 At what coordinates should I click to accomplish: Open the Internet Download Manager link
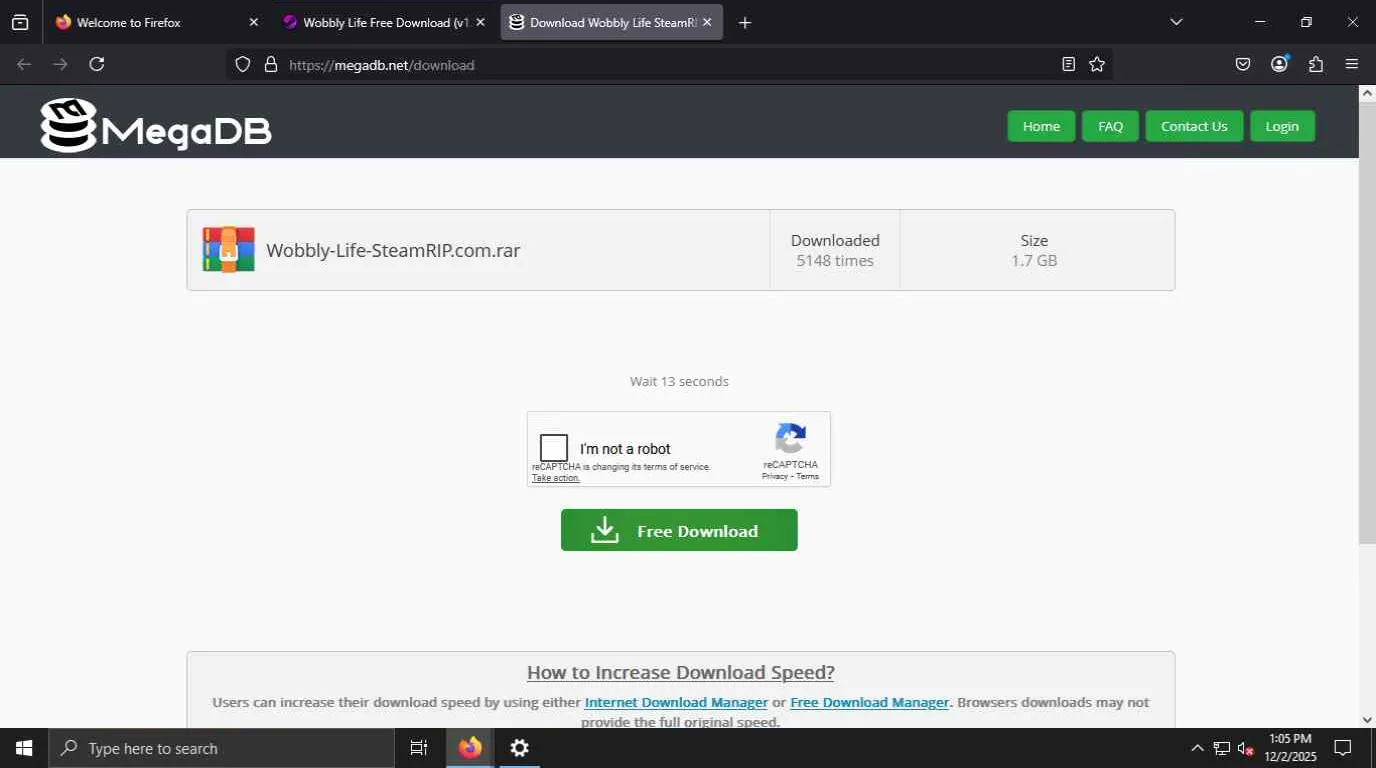(x=676, y=702)
